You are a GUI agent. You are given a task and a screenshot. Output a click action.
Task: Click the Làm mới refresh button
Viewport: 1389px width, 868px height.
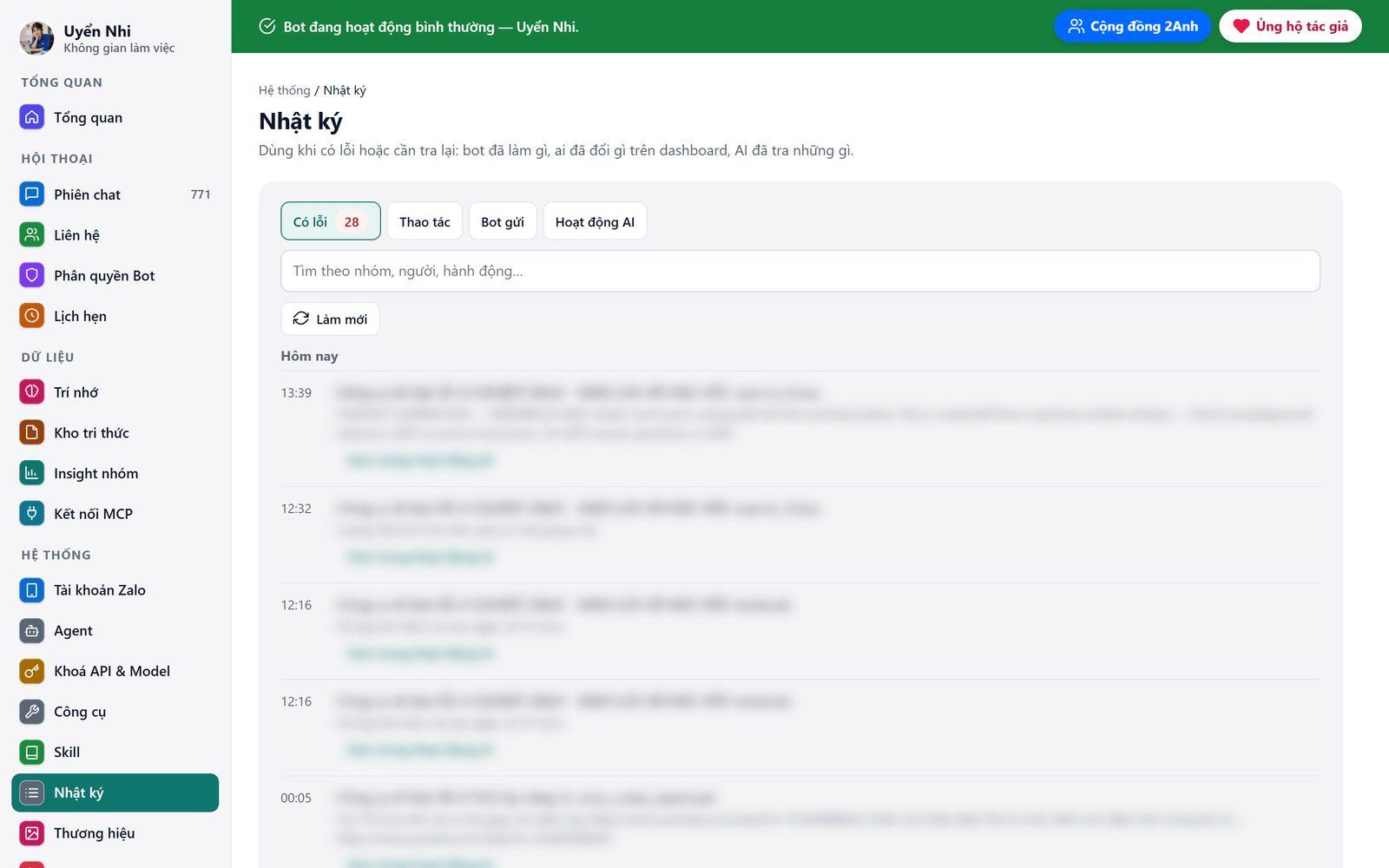click(x=330, y=319)
